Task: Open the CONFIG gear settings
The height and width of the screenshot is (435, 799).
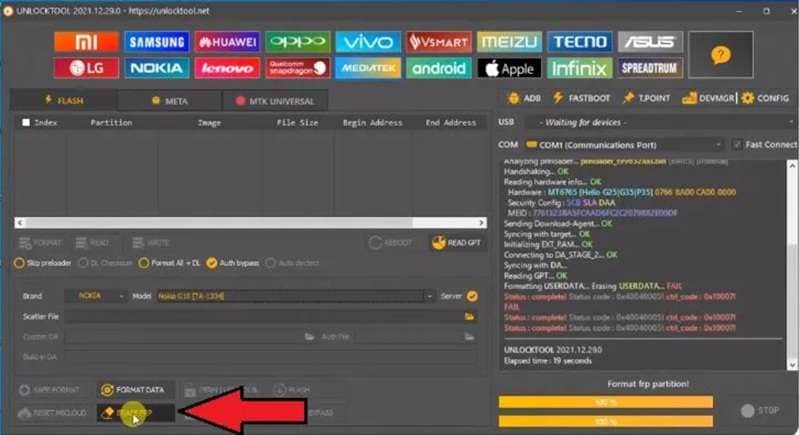Action: (765, 98)
